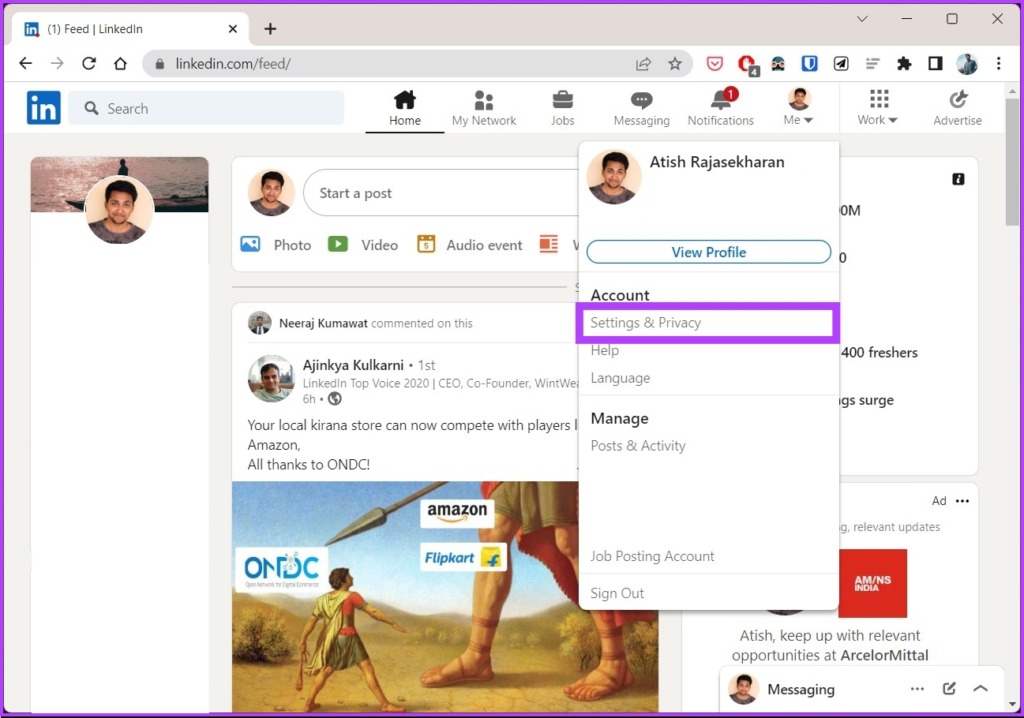Screen dimensions: 1024x718
Task: Open a new browser tab
Action: pyautogui.click(x=270, y=29)
